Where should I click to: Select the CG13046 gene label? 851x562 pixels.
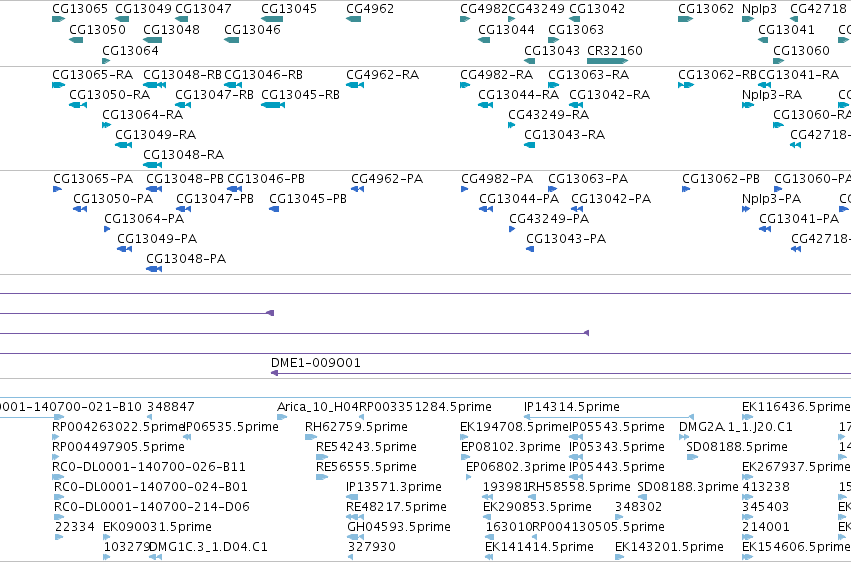click(252, 29)
